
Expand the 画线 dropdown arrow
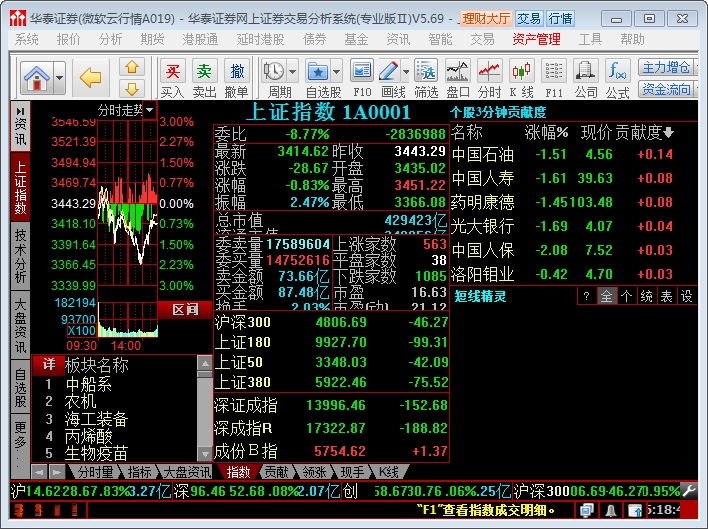(405, 71)
